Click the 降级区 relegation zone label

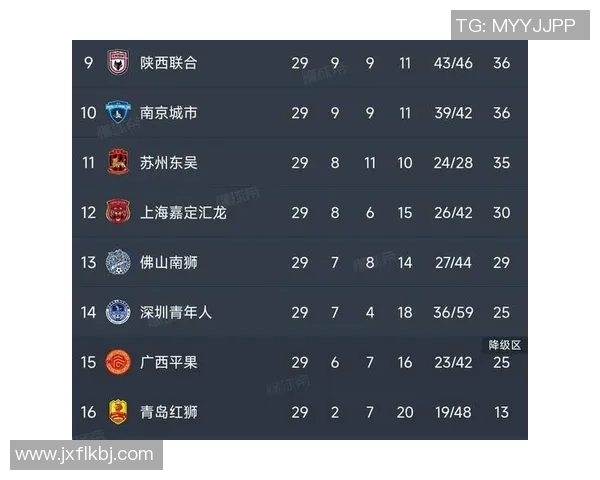click(x=504, y=345)
